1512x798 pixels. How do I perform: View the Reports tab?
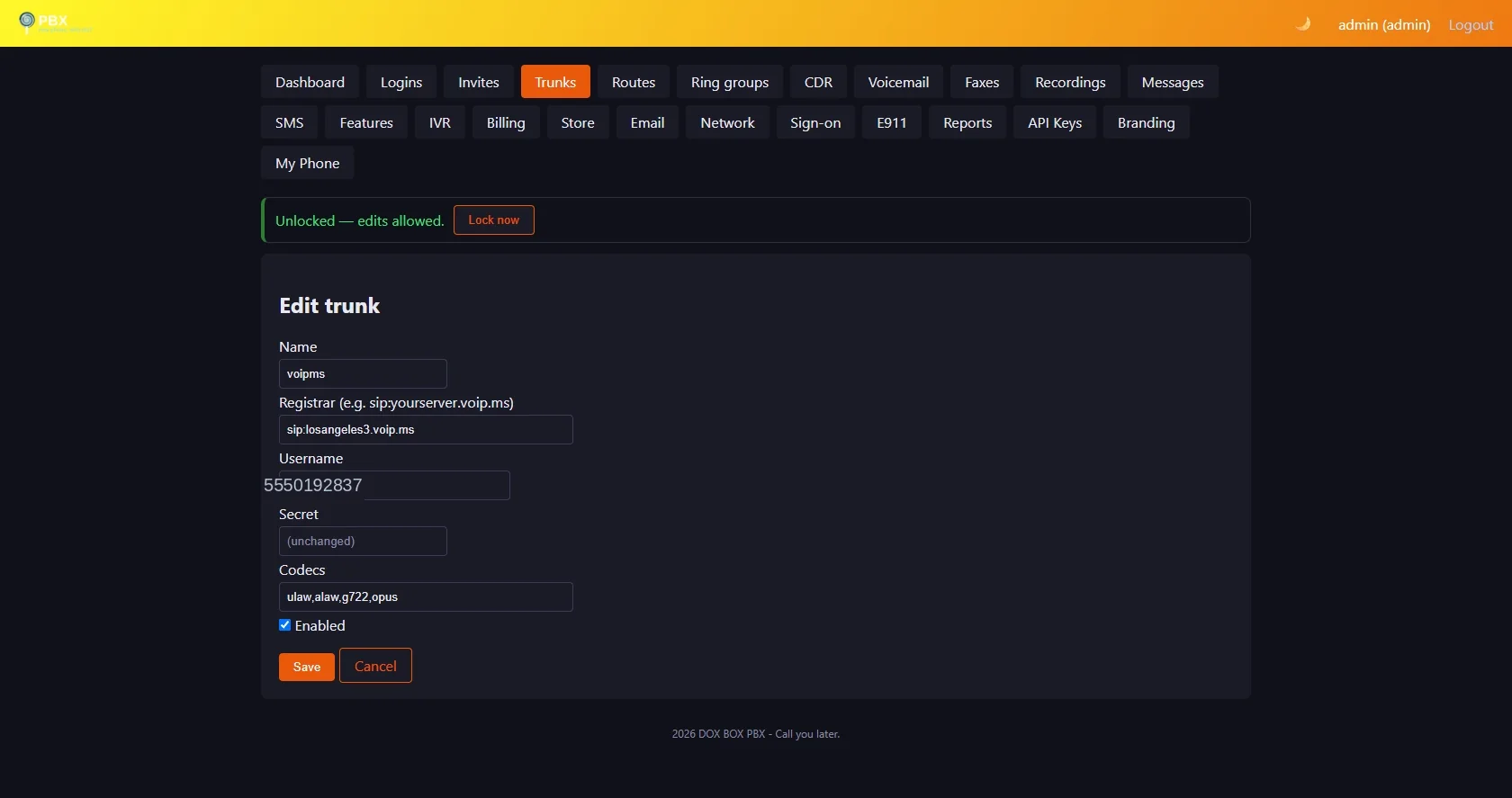(967, 122)
